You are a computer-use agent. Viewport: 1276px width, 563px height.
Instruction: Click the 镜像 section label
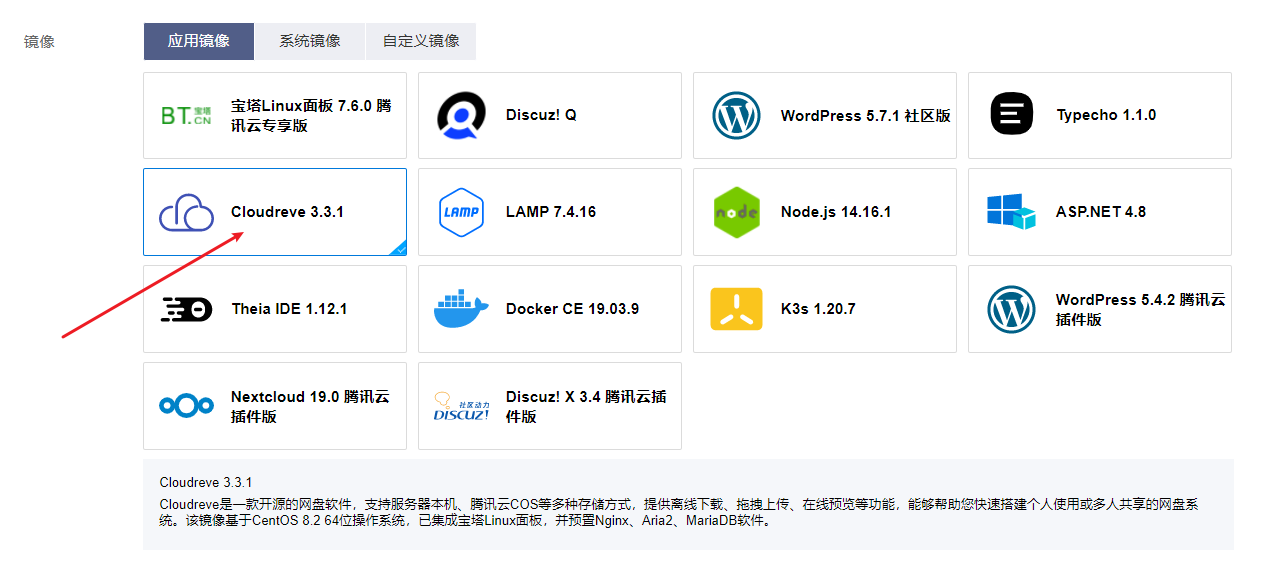point(39,42)
